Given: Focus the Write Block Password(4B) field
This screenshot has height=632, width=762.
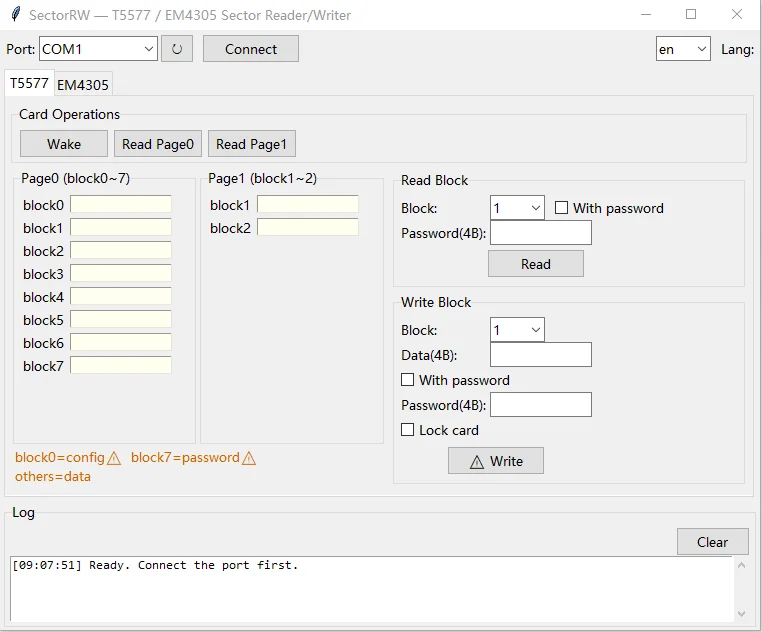Looking at the screenshot, I should (x=541, y=404).
